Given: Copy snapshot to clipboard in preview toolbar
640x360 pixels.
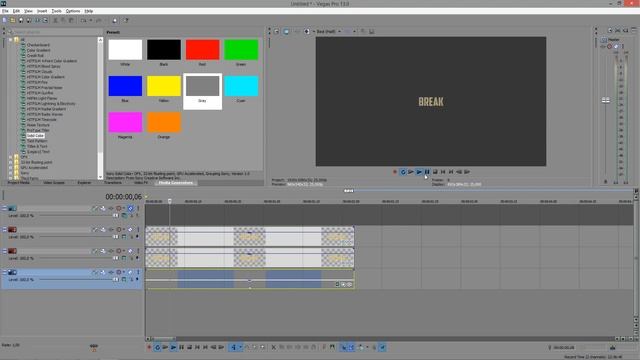Looking at the screenshot, I should coord(363,31).
